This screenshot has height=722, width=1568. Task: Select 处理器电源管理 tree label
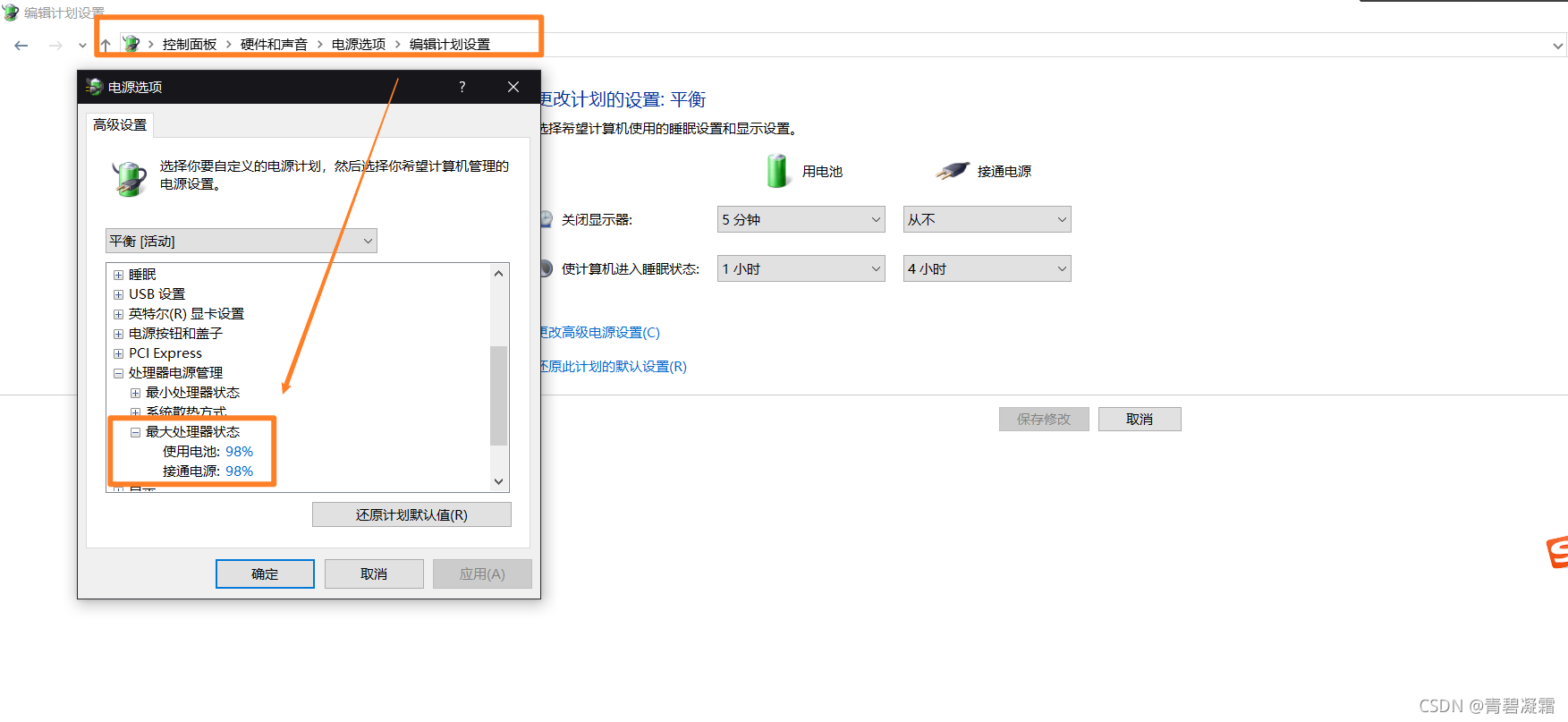click(x=175, y=373)
